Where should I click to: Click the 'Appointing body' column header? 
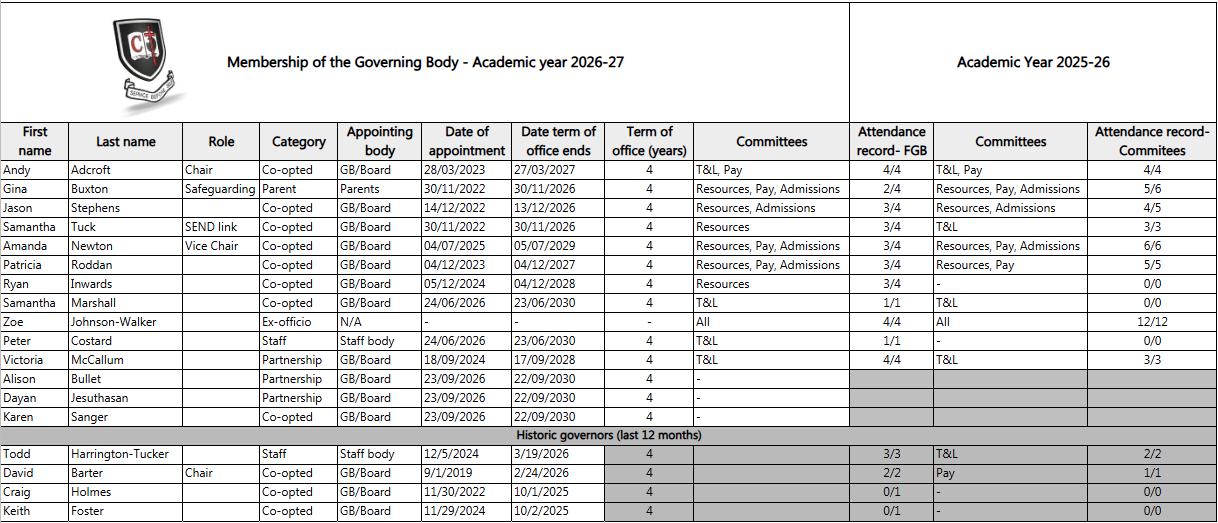pos(379,141)
